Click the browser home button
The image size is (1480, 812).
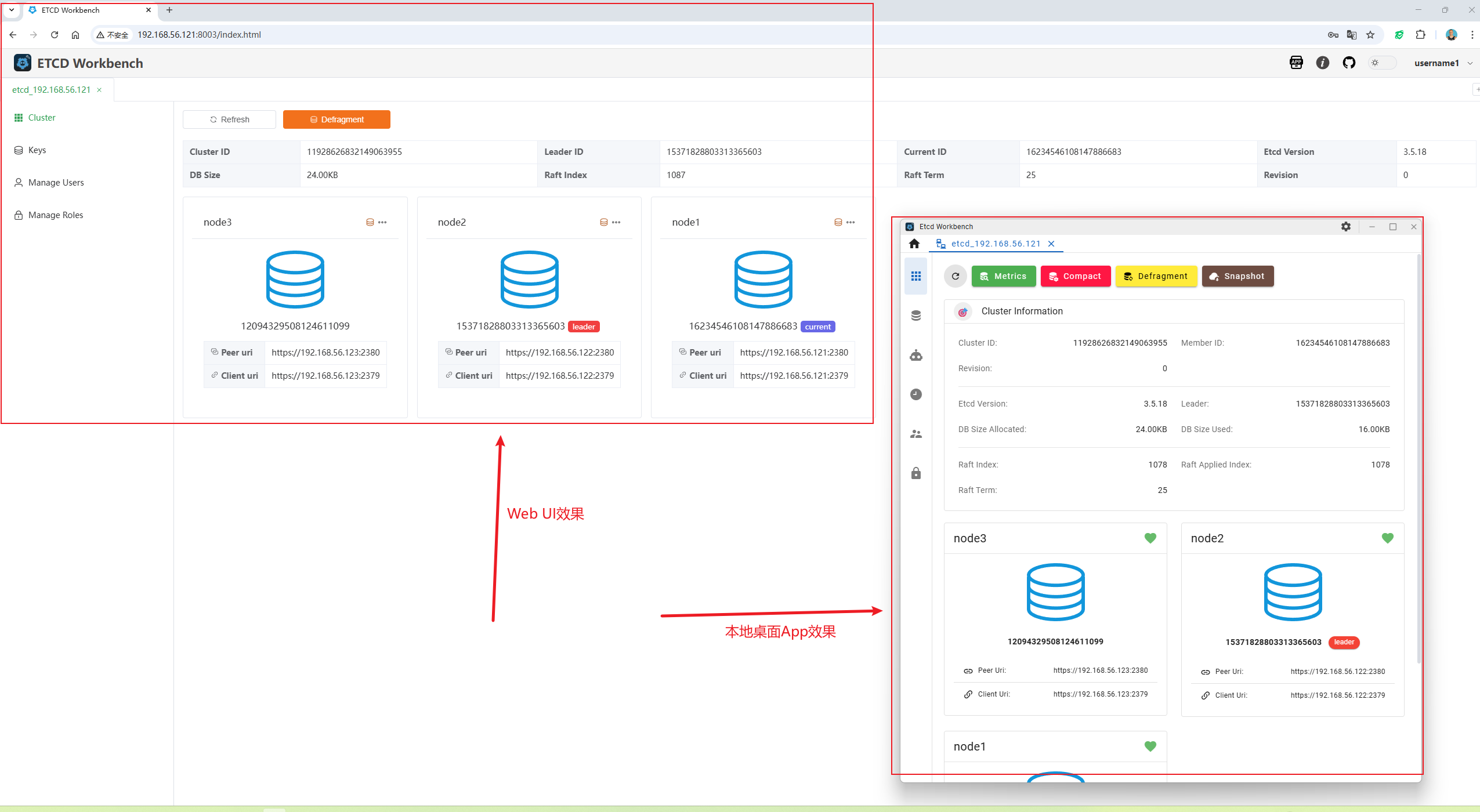75,35
